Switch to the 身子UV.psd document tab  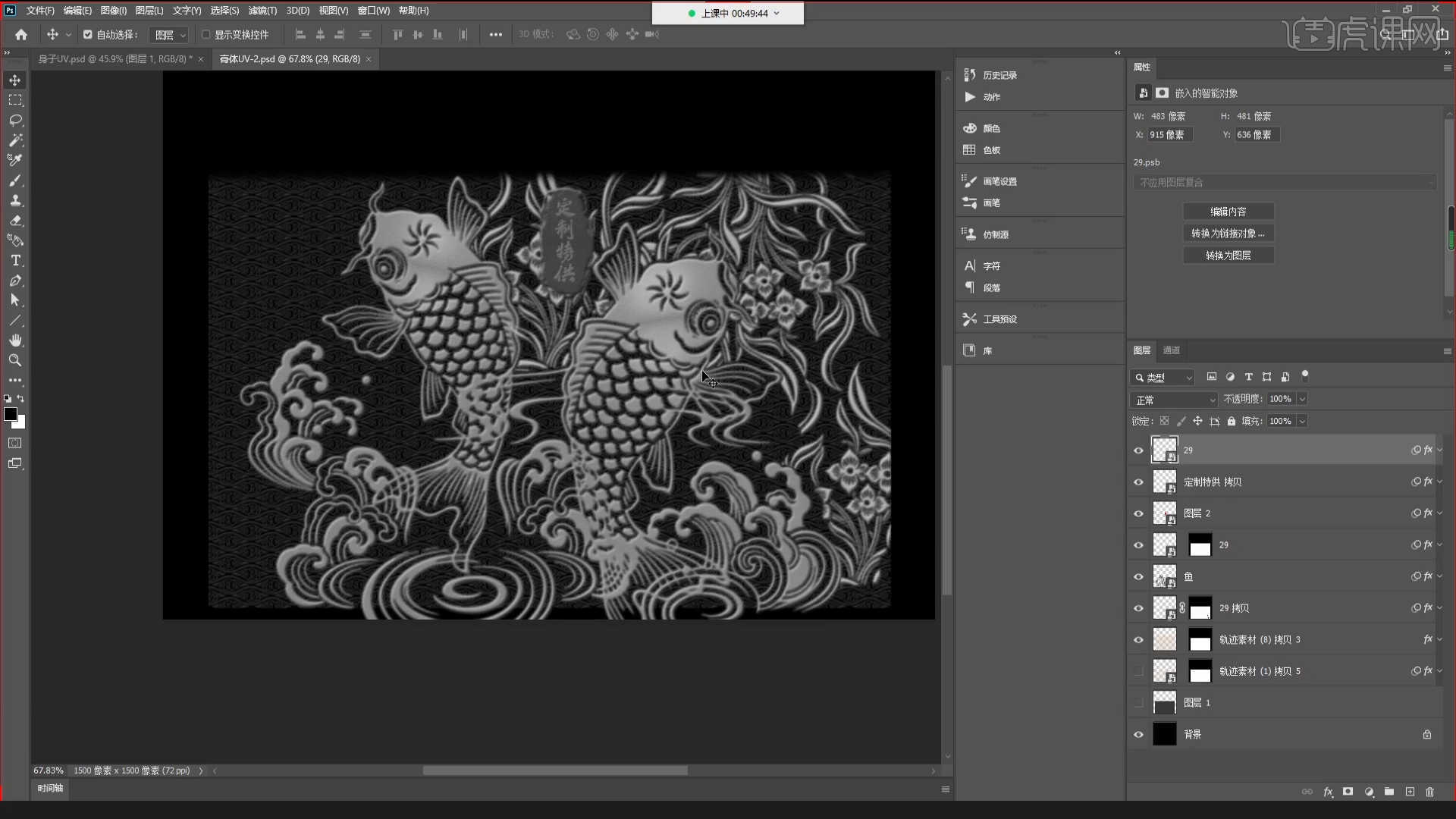[x=115, y=59]
